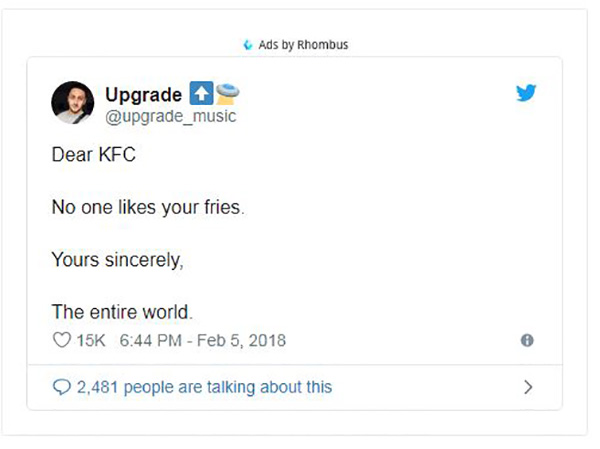Click the Rhombus ads logo icon

[x=248, y=45]
